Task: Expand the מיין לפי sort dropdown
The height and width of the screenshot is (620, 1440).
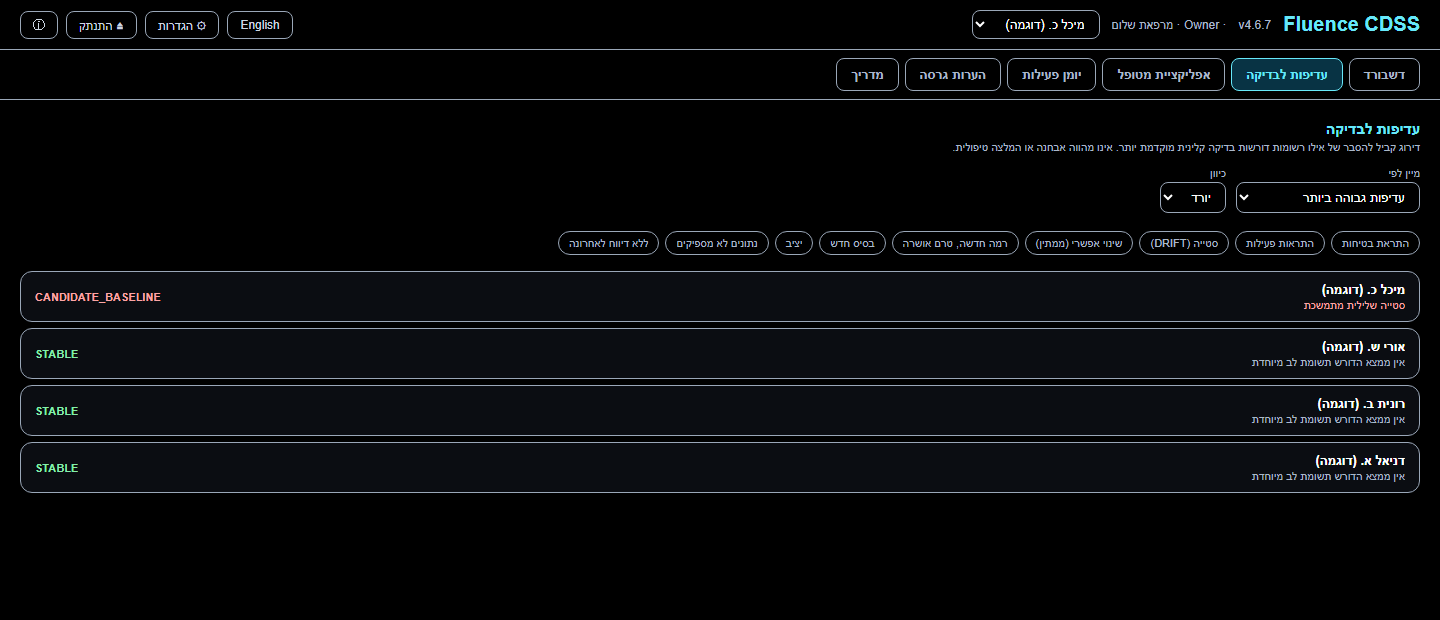Action: click(1328, 197)
